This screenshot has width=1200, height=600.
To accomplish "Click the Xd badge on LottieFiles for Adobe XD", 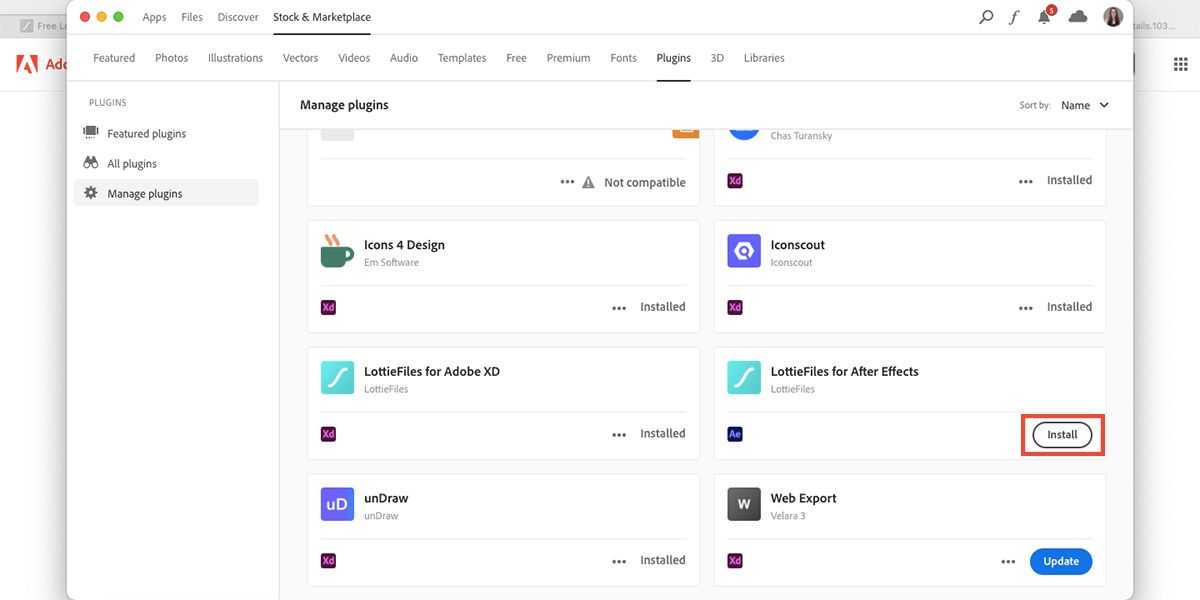I will click(x=328, y=434).
